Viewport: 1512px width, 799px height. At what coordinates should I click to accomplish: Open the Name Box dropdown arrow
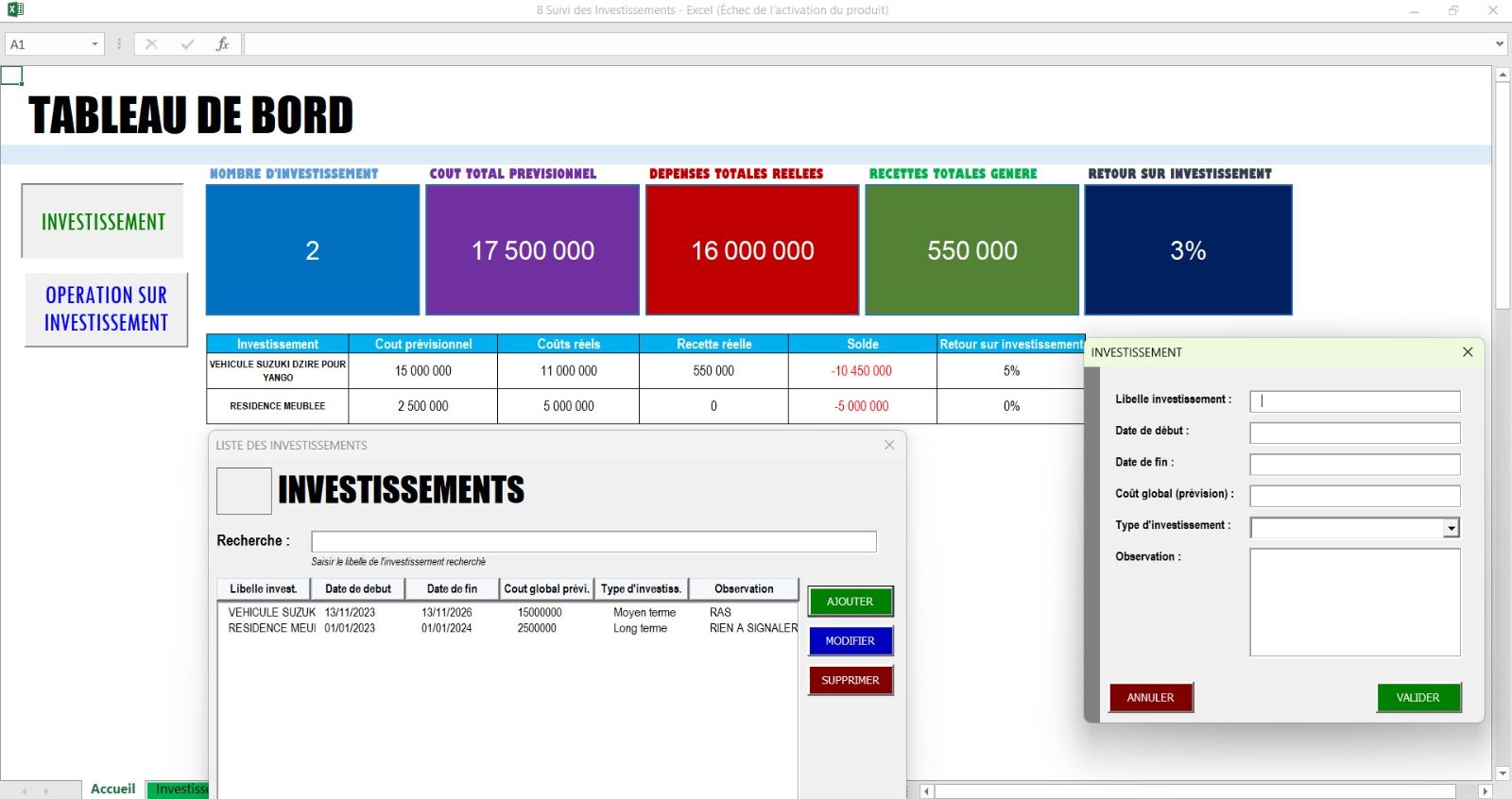point(94,44)
